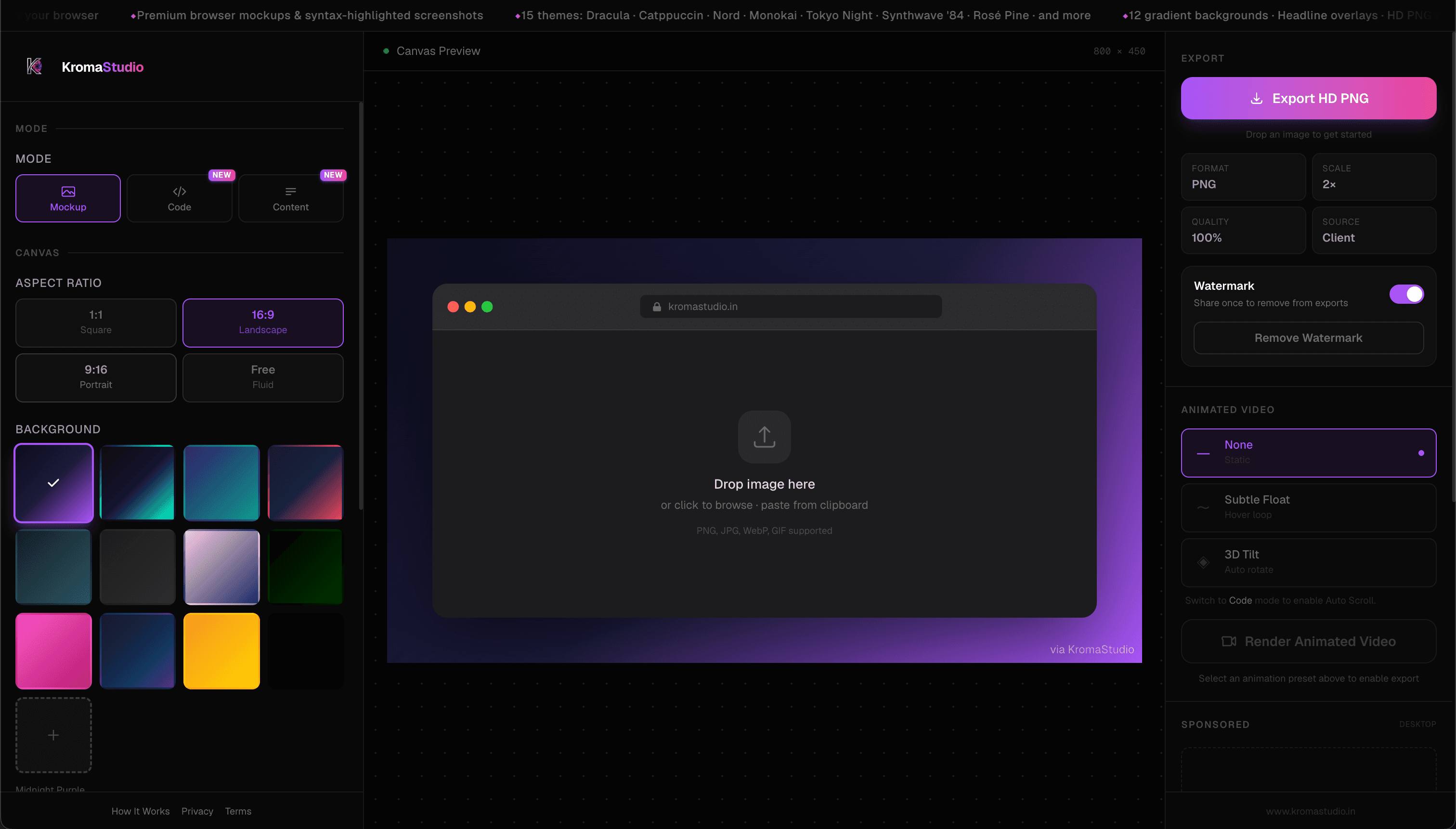Open the Scale 2× selector
Viewport: 1456px width, 829px height.
click(x=1374, y=177)
